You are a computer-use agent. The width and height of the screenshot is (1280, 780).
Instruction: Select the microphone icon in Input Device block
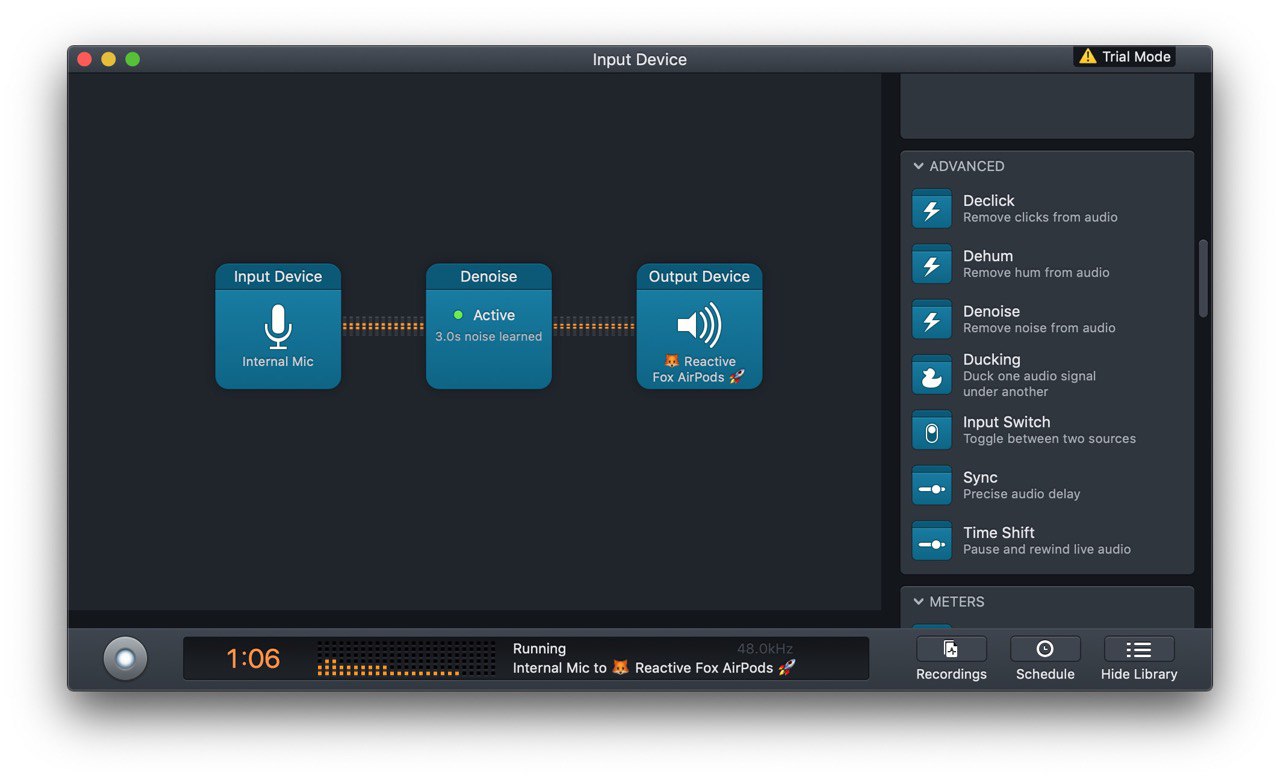(278, 326)
